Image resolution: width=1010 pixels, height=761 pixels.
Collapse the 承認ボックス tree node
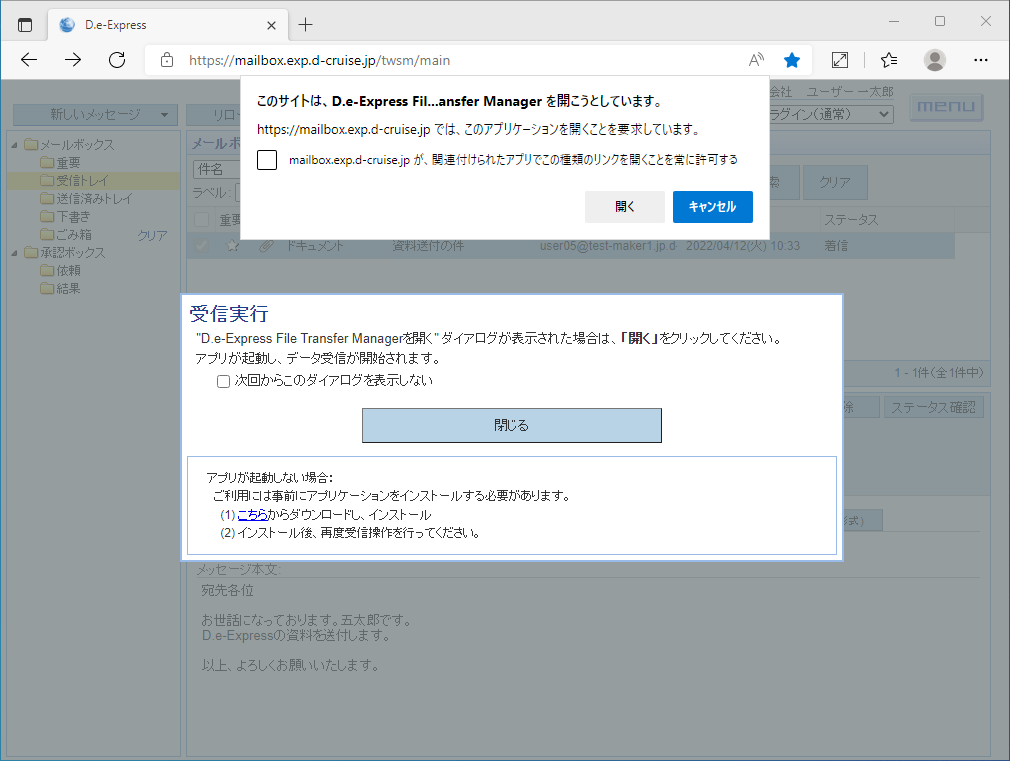coord(15,253)
